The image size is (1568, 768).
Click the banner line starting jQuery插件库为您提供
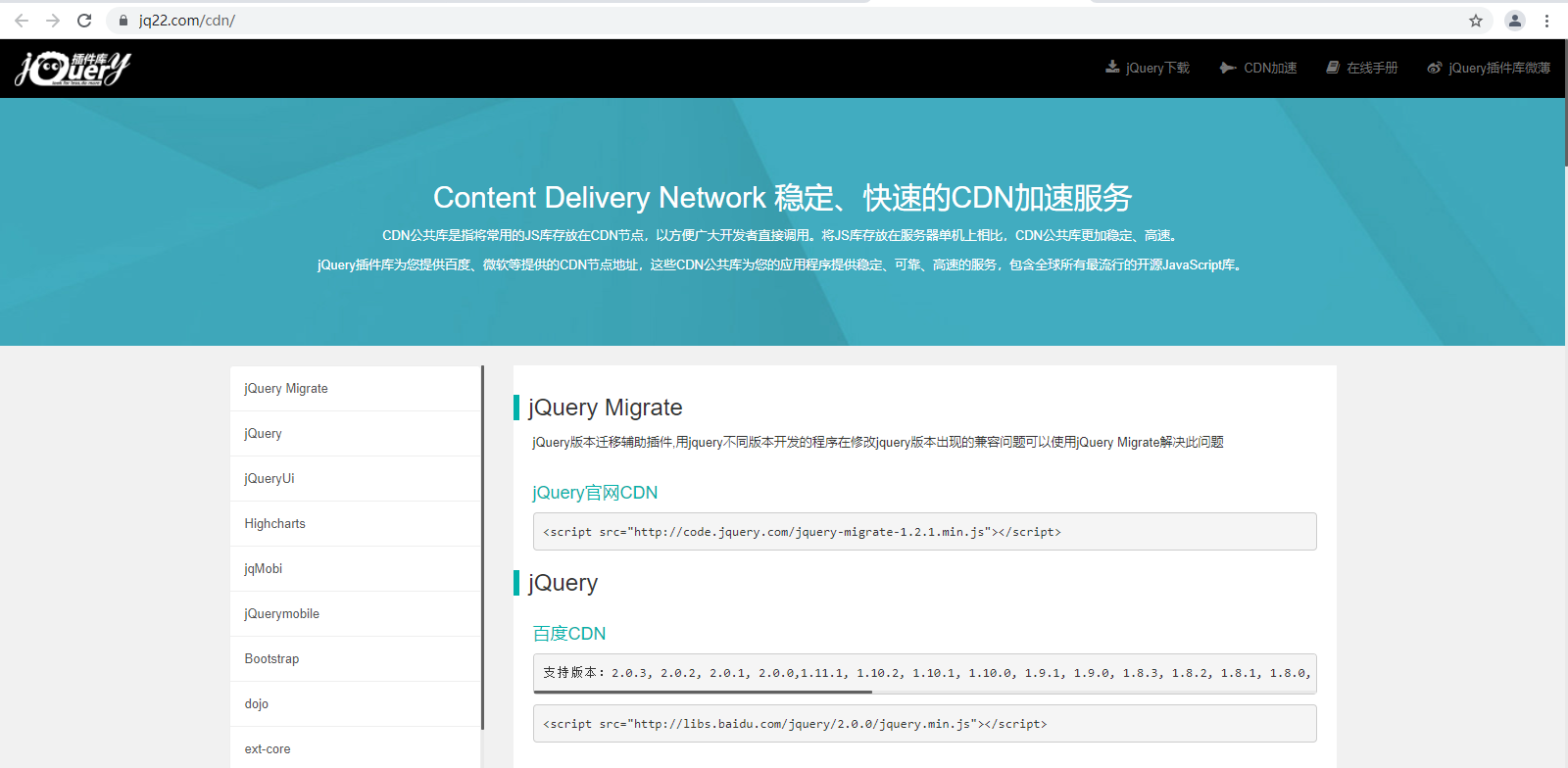coord(782,264)
